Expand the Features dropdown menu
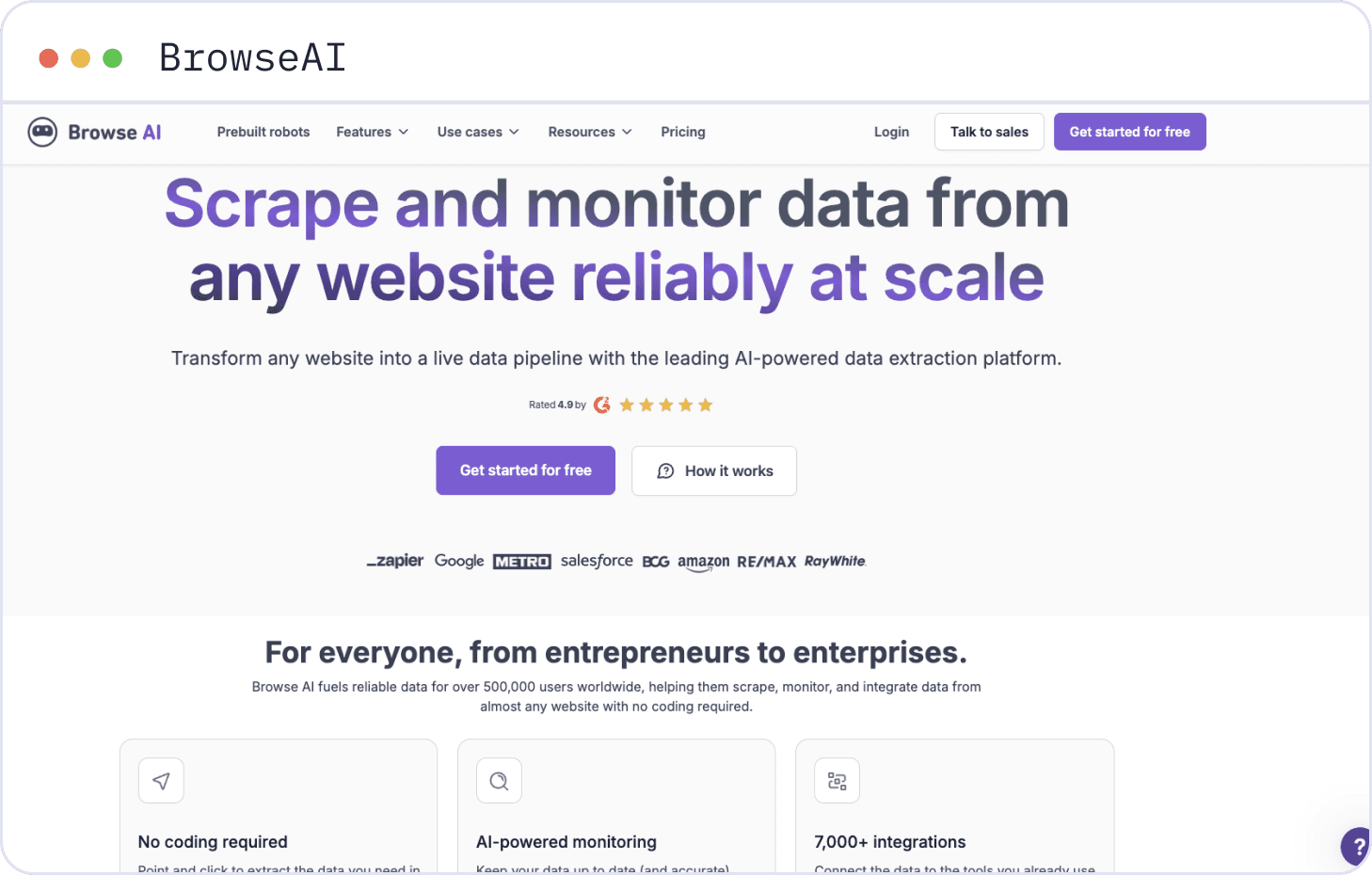 [373, 132]
